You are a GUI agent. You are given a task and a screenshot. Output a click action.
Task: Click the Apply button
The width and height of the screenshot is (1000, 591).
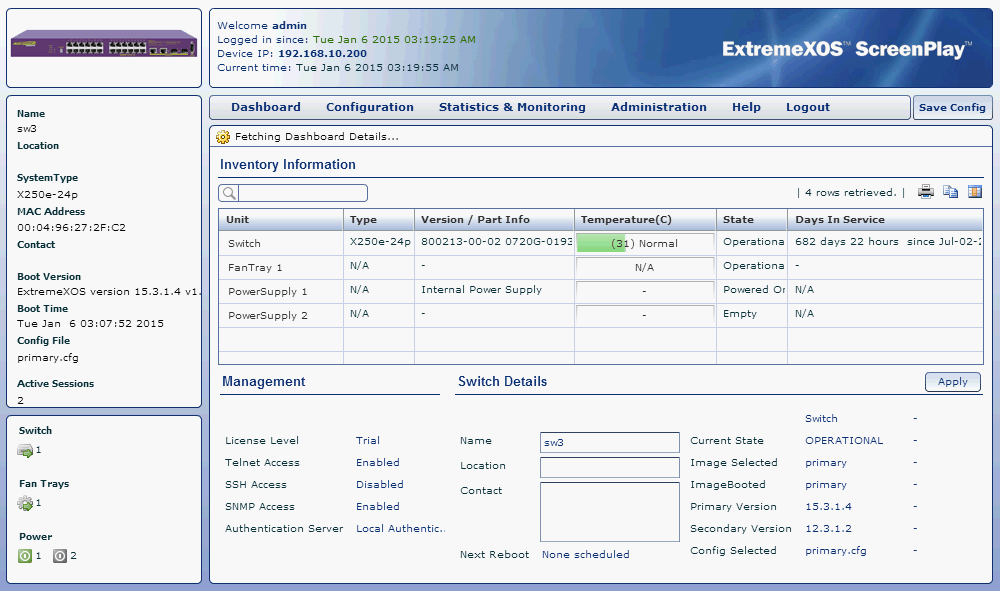[x=953, y=381]
